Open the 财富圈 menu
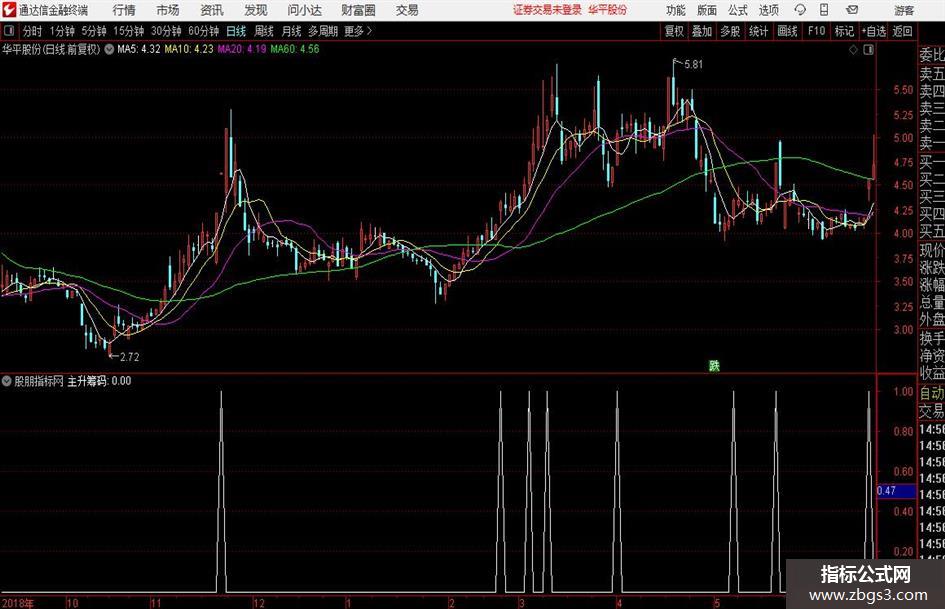Viewport: 945px width, 609px height. [358, 10]
